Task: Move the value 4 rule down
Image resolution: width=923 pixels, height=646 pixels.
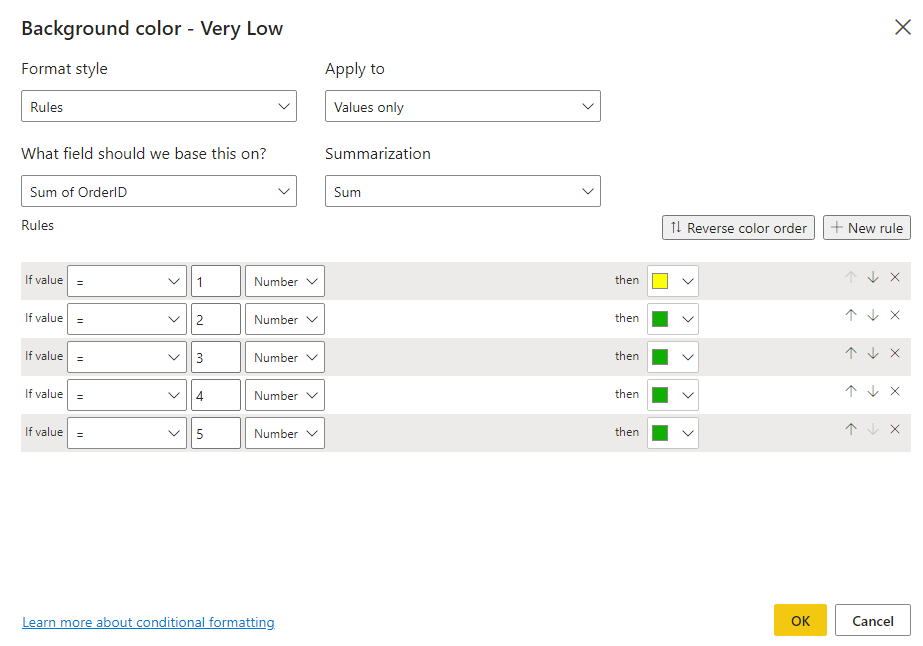Action: pyautogui.click(x=873, y=391)
